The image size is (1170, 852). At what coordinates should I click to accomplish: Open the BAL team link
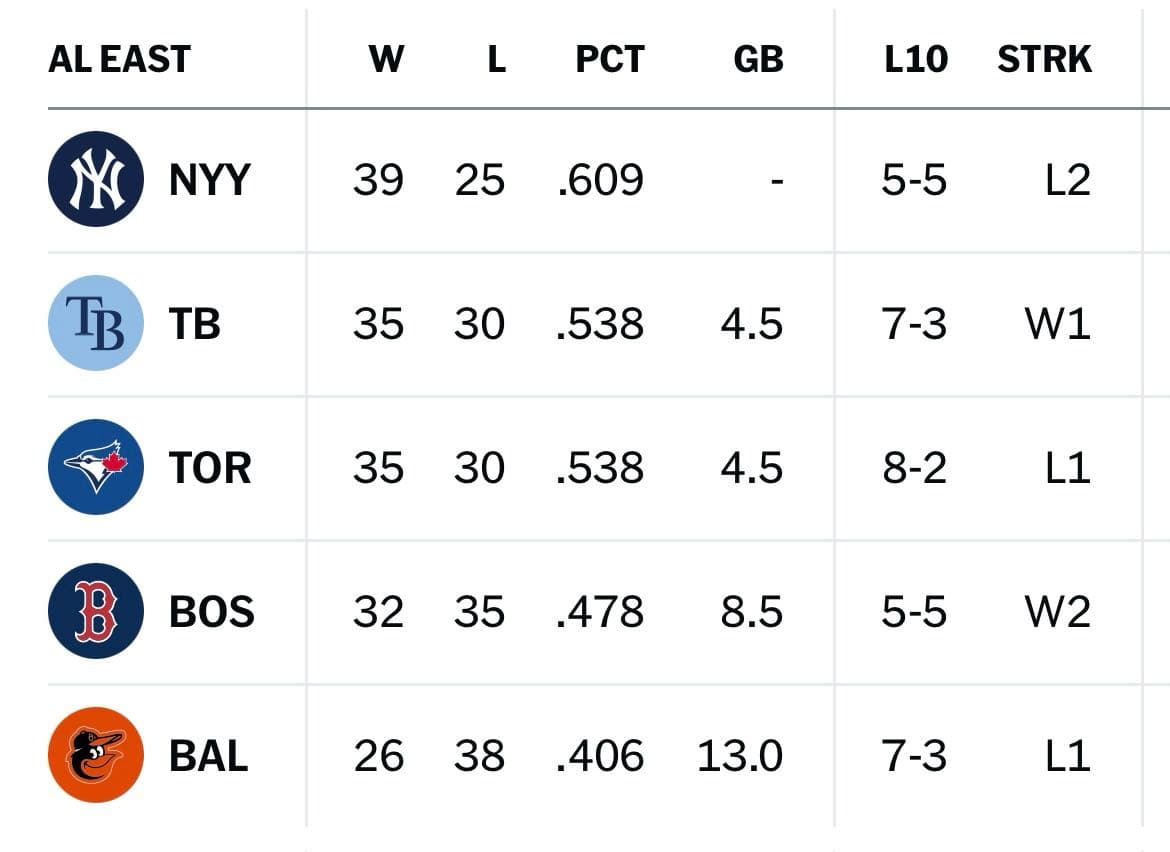[208, 756]
